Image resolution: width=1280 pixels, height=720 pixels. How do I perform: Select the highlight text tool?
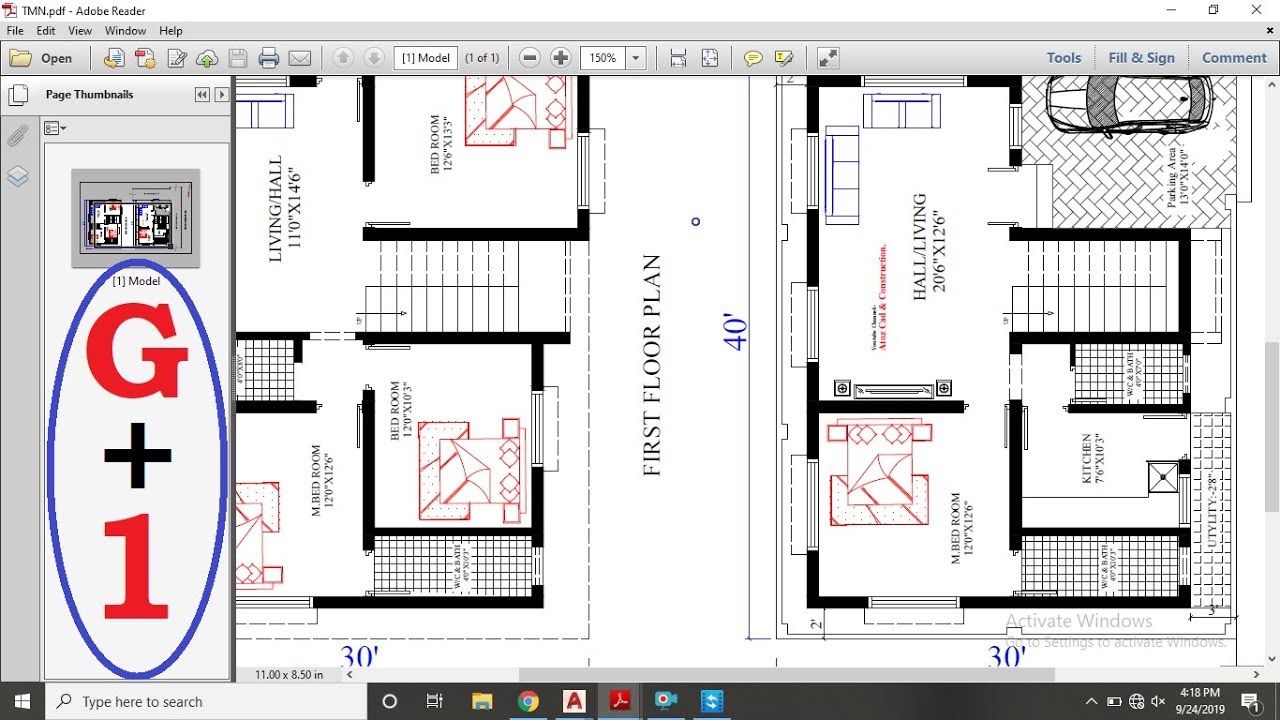[784, 58]
